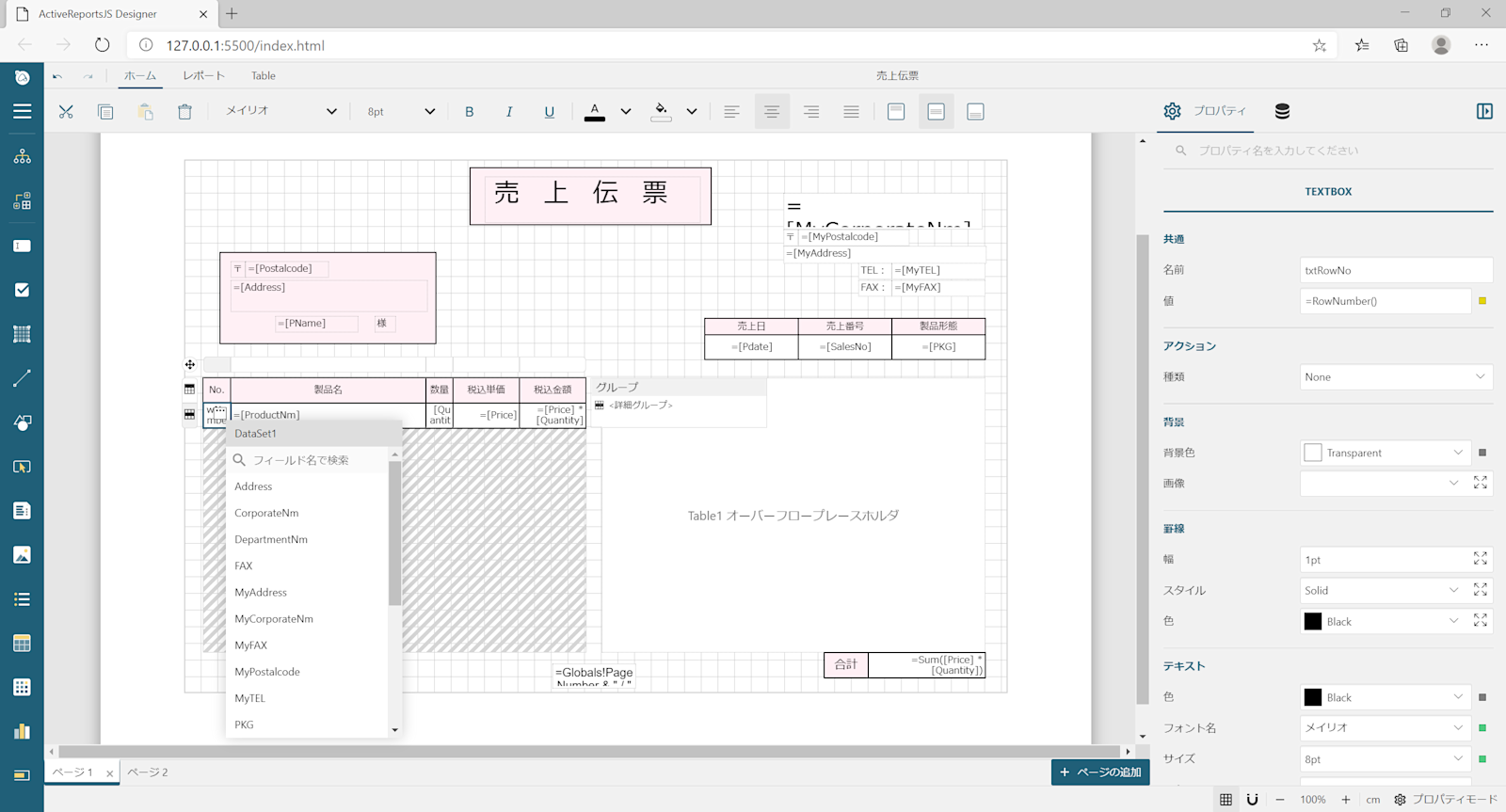This screenshot has width=1506, height=812.
Task: Toggle italic formatting
Action: tap(509, 112)
